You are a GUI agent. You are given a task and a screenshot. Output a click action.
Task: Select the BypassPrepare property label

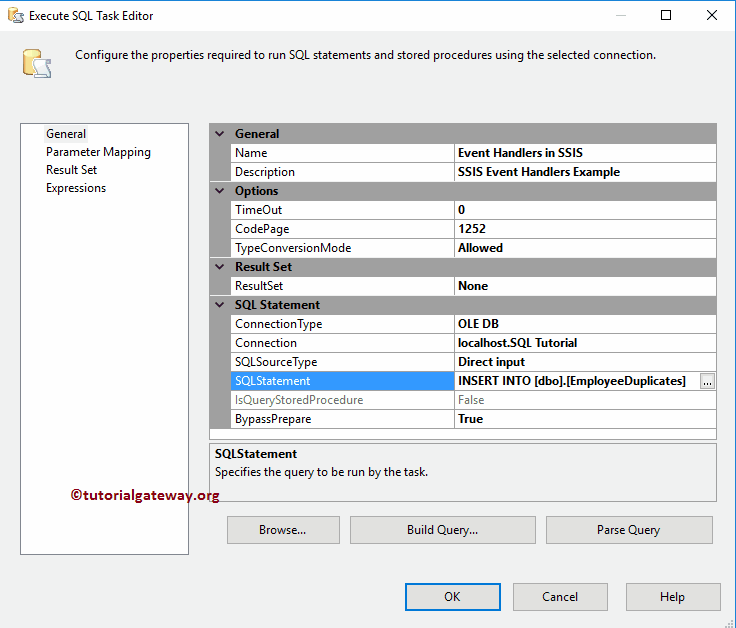pyautogui.click(x=342, y=419)
